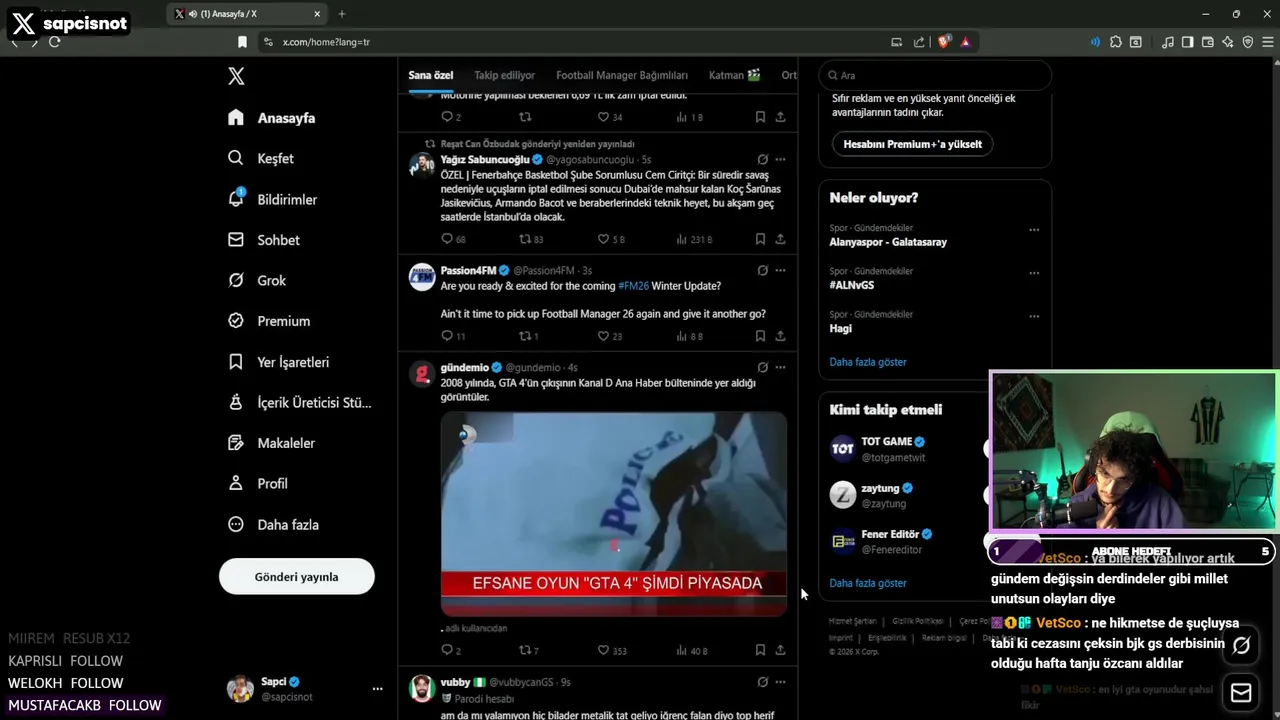This screenshot has height=720, width=1280.
Task: Reload the page in the browser
Action: pos(54,42)
